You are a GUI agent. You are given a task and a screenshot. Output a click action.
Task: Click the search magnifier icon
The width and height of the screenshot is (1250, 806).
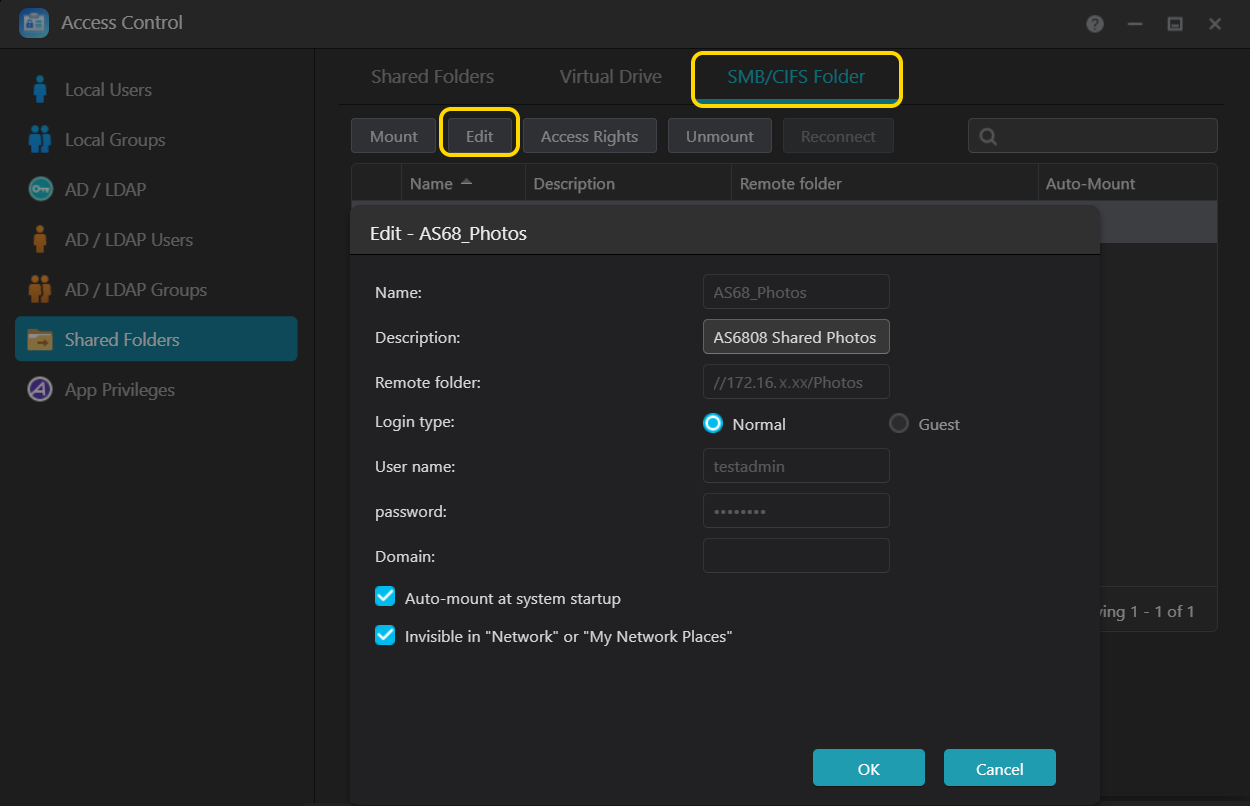click(x=988, y=137)
